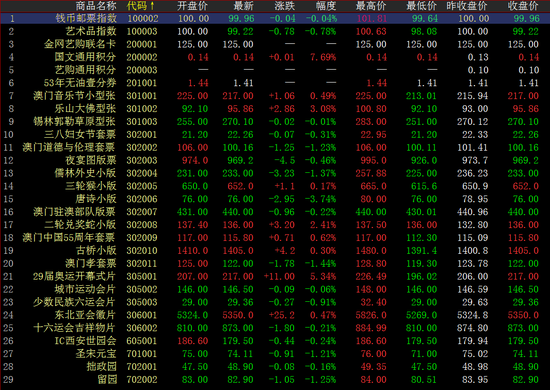Screen dimensions: 550x390
Task: Select the 圣宋元宝 item
Action: pyautogui.click(x=96, y=354)
